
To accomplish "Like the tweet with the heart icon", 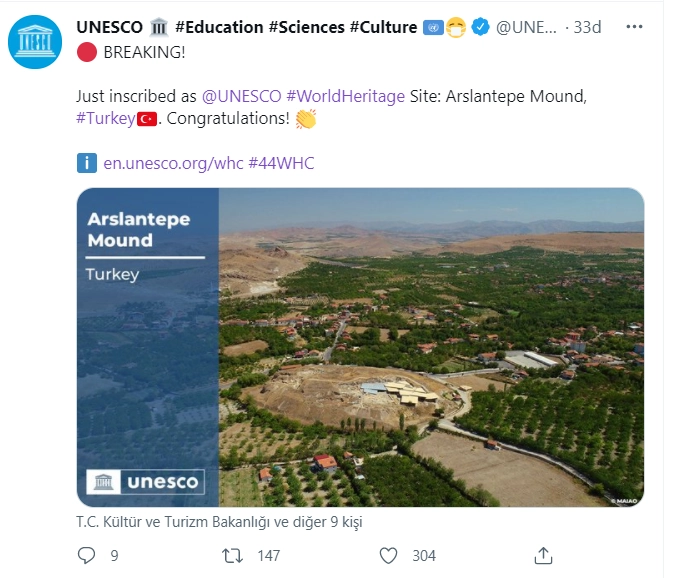I will point(388,555).
